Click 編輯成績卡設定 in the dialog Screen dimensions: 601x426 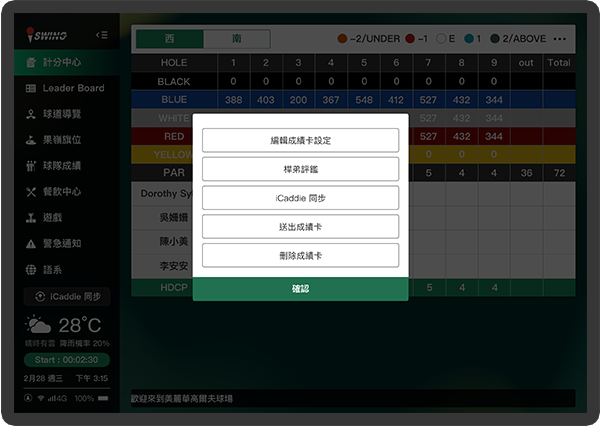[x=300, y=141]
